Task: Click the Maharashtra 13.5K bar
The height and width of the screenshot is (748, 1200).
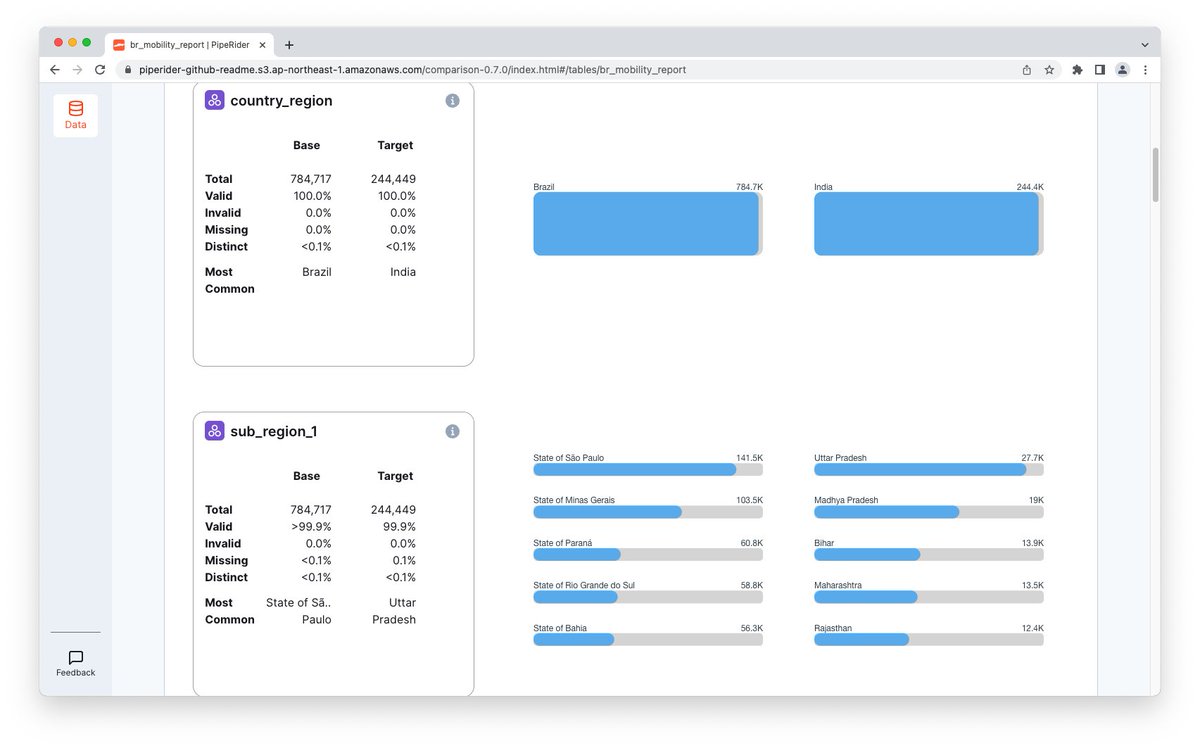Action: pos(929,597)
